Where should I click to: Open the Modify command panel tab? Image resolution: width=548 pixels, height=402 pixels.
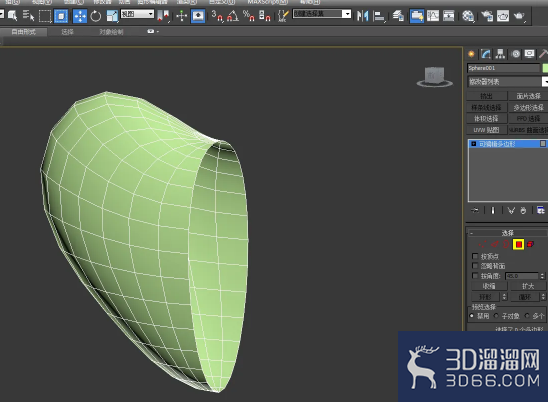click(x=485, y=54)
